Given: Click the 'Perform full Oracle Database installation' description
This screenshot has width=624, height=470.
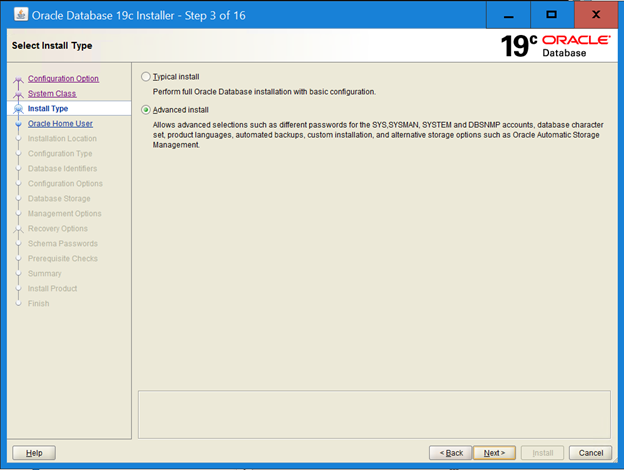Looking at the screenshot, I should click(264, 92).
